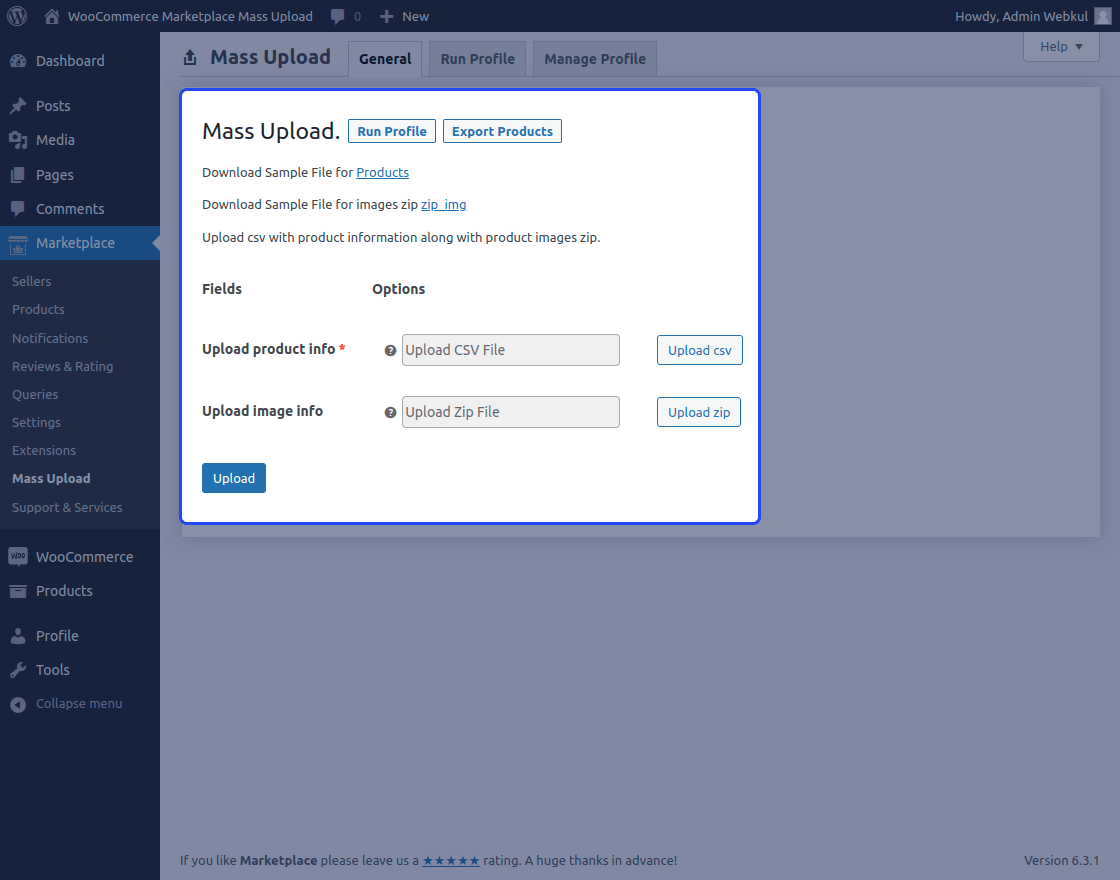The image size is (1120, 880).
Task: Open the Help dropdown
Action: 1061,46
